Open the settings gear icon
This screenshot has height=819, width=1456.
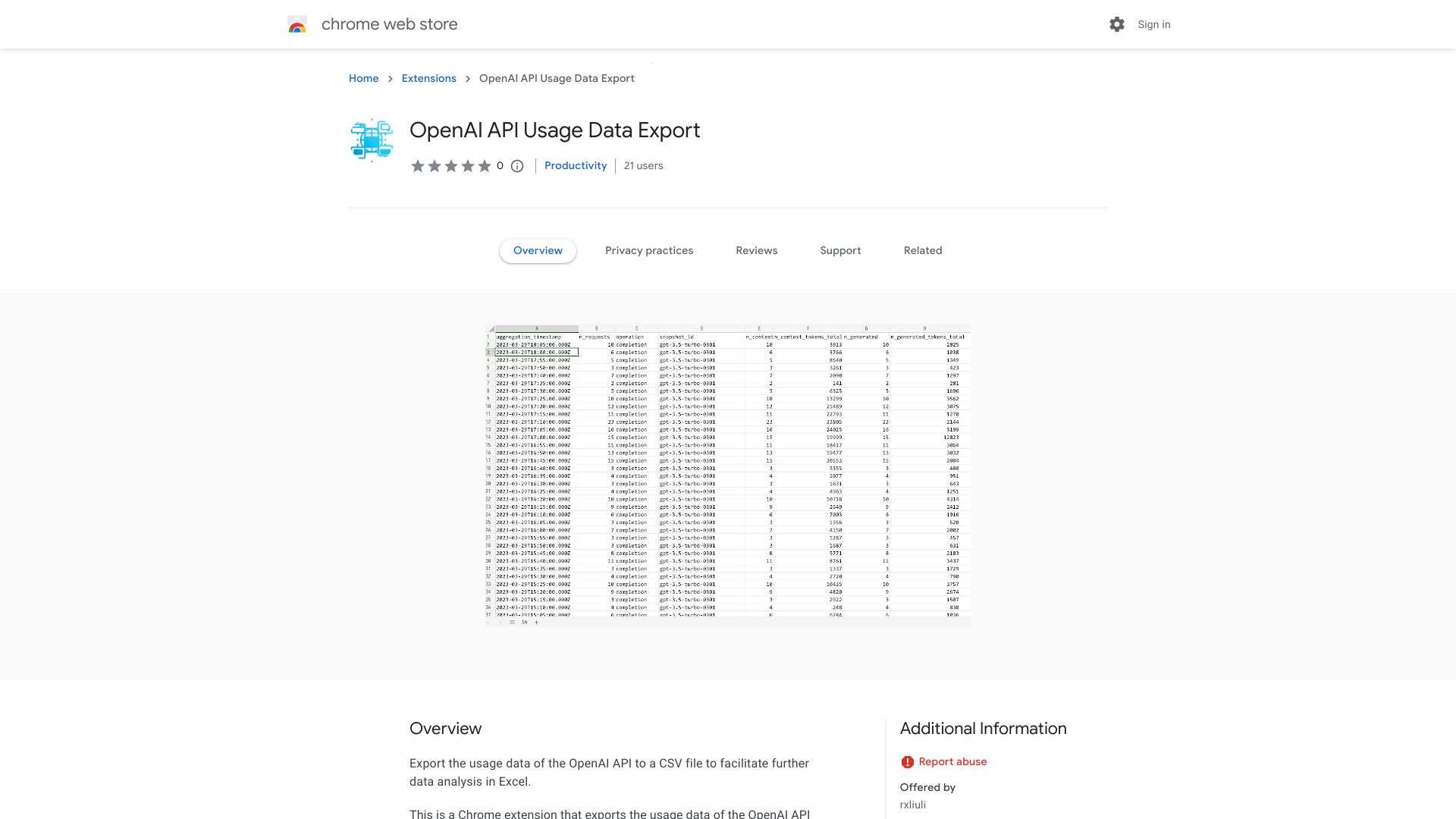[1116, 24]
